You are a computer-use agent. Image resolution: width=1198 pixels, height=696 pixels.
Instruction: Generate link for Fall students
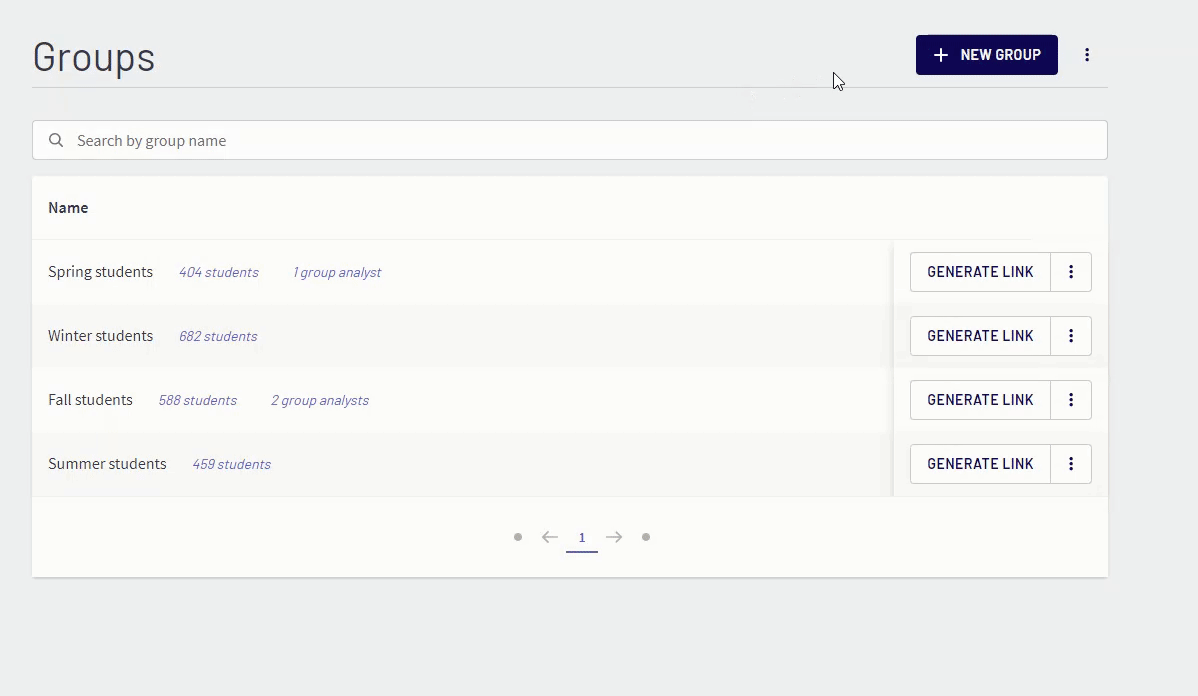[x=980, y=400]
